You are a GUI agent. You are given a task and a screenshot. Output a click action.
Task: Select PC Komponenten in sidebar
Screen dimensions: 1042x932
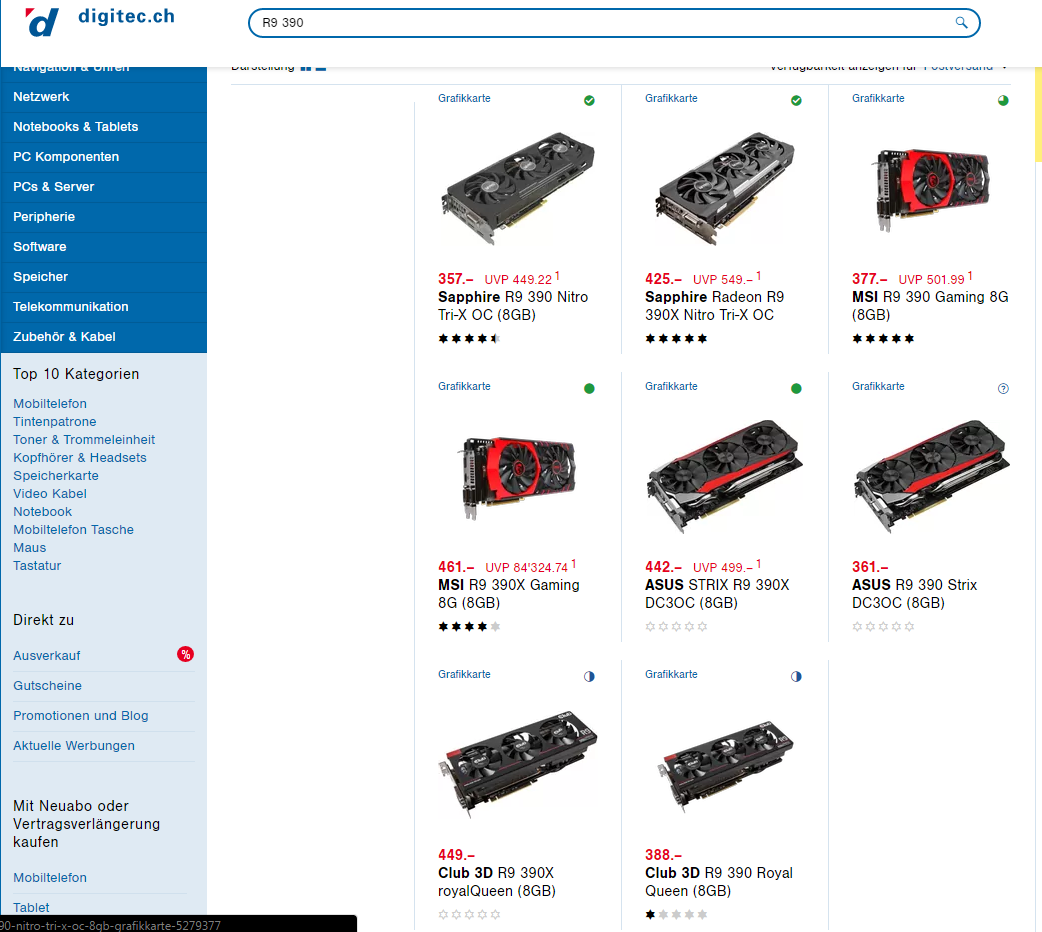[x=104, y=157]
